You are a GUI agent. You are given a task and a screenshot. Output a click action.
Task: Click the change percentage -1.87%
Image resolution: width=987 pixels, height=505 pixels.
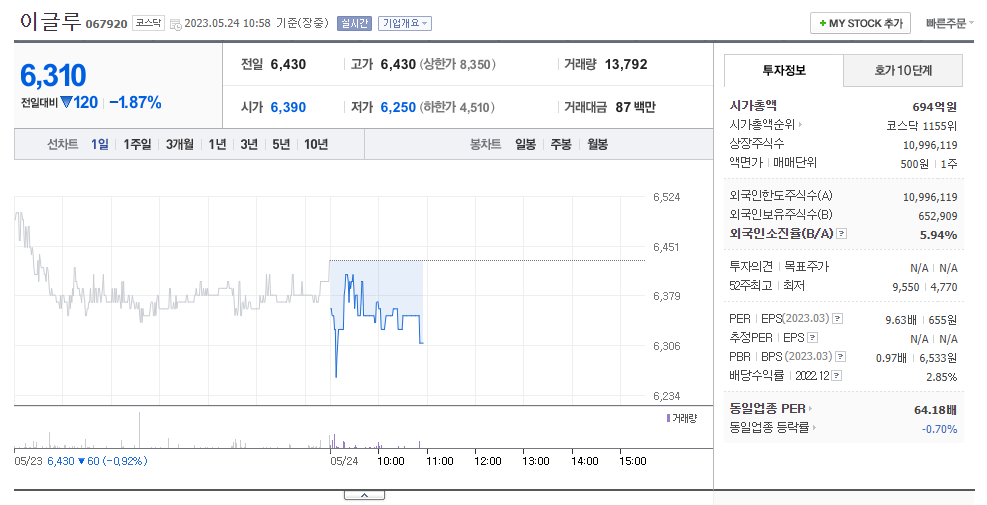click(135, 103)
